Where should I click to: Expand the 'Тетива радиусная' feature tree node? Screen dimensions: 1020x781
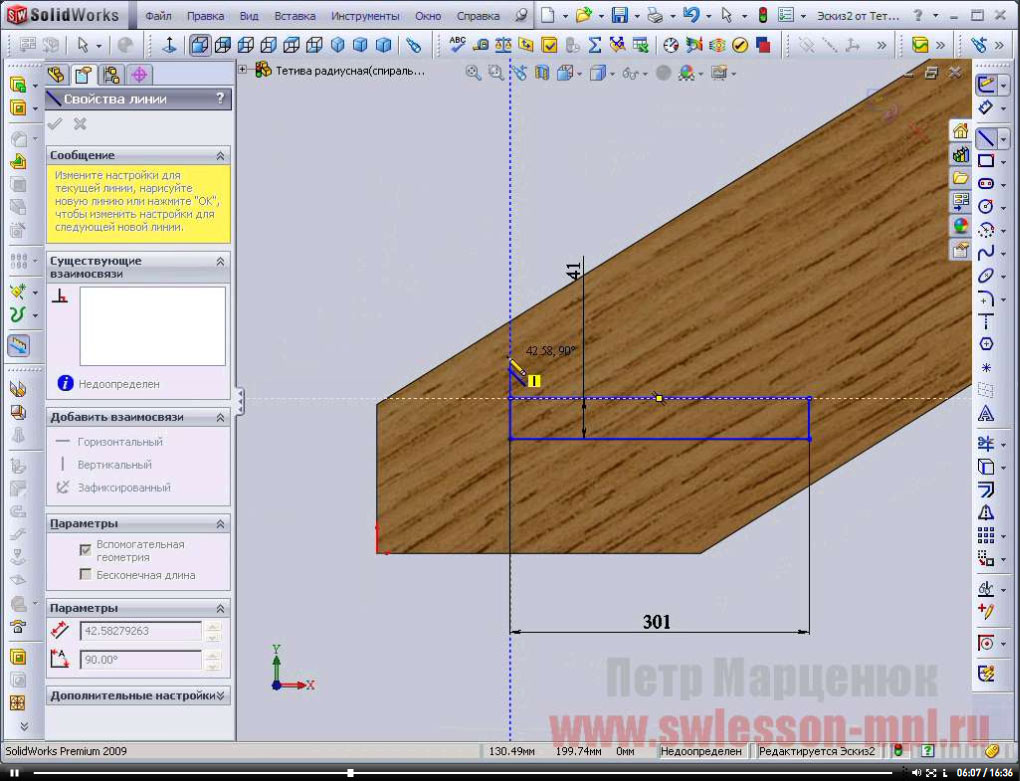pos(243,70)
